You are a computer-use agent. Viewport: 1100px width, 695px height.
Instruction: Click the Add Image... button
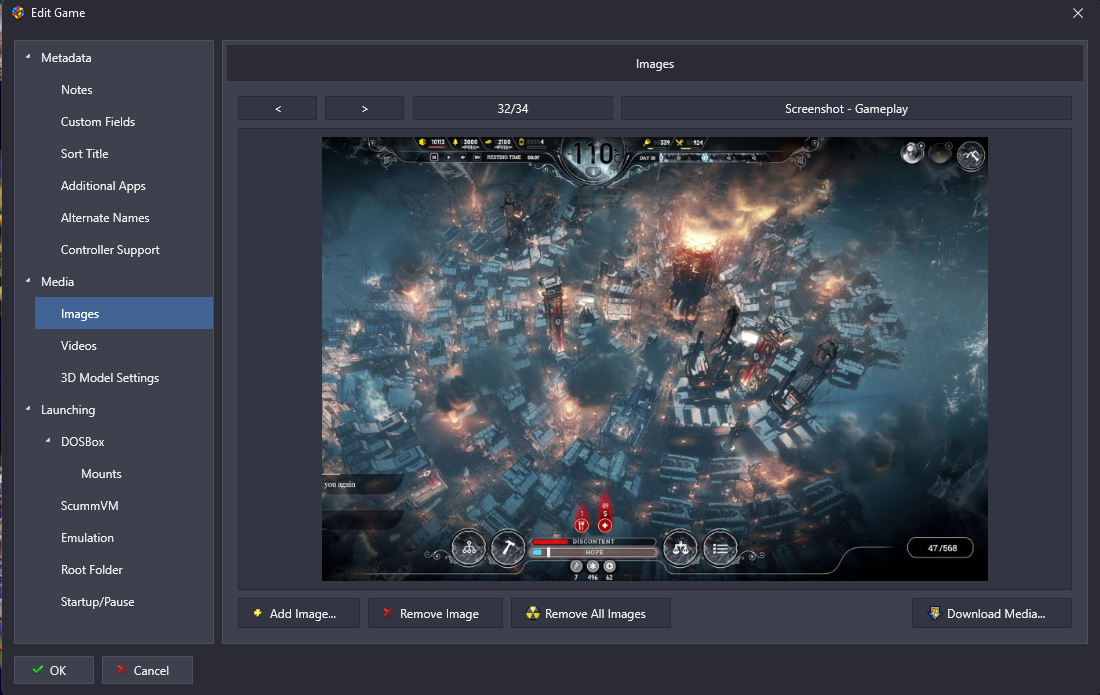coord(299,614)
